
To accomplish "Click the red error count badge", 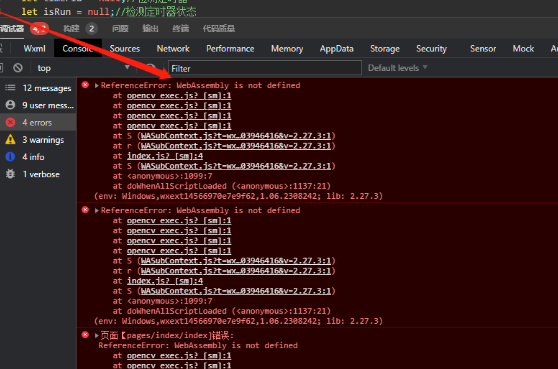I will coord(39,28).
